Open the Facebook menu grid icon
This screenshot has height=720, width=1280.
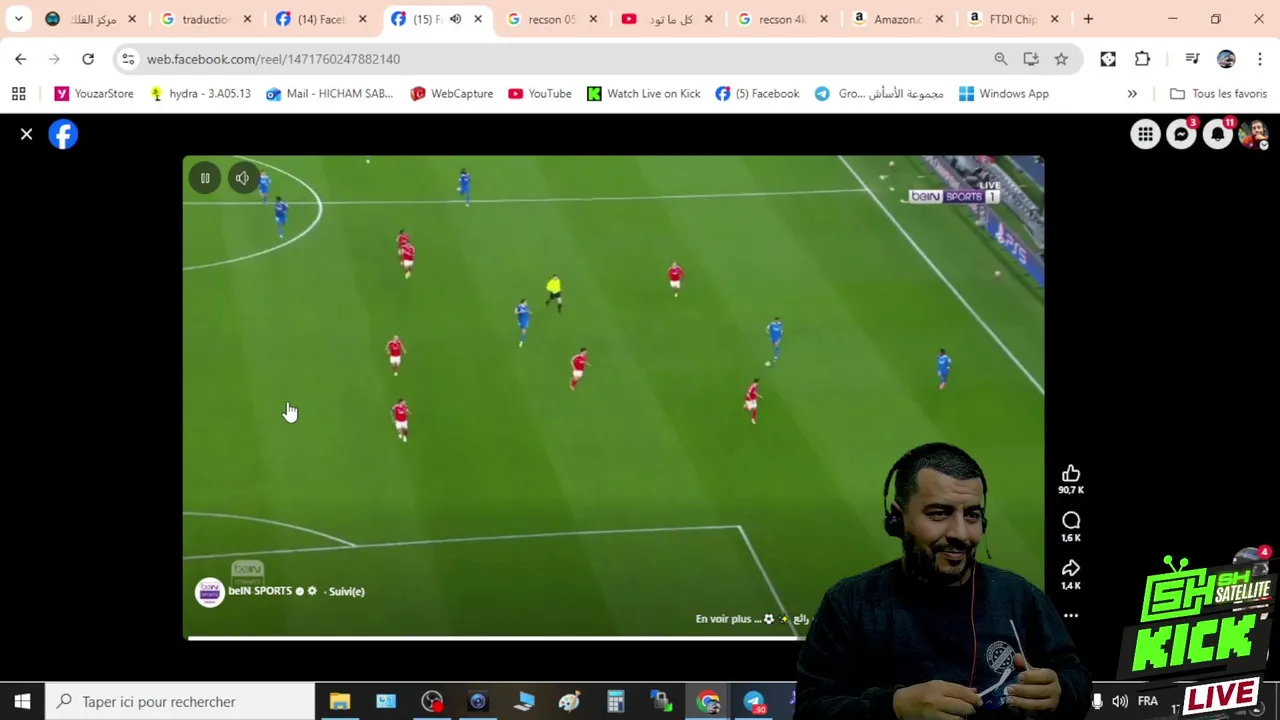[x=1145, y=134]
